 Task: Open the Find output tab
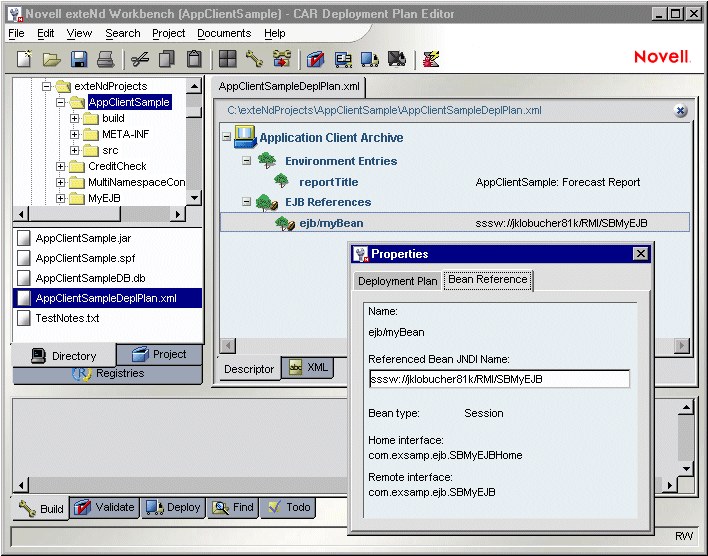233,508
